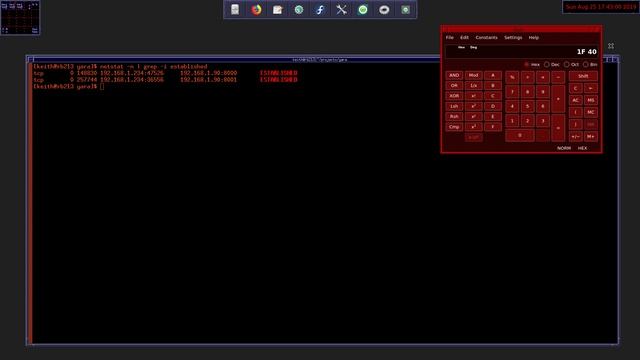This screenshot has height=360, width=640.
Task: Toggle the calculator Shift button
Action: (583, 76)
